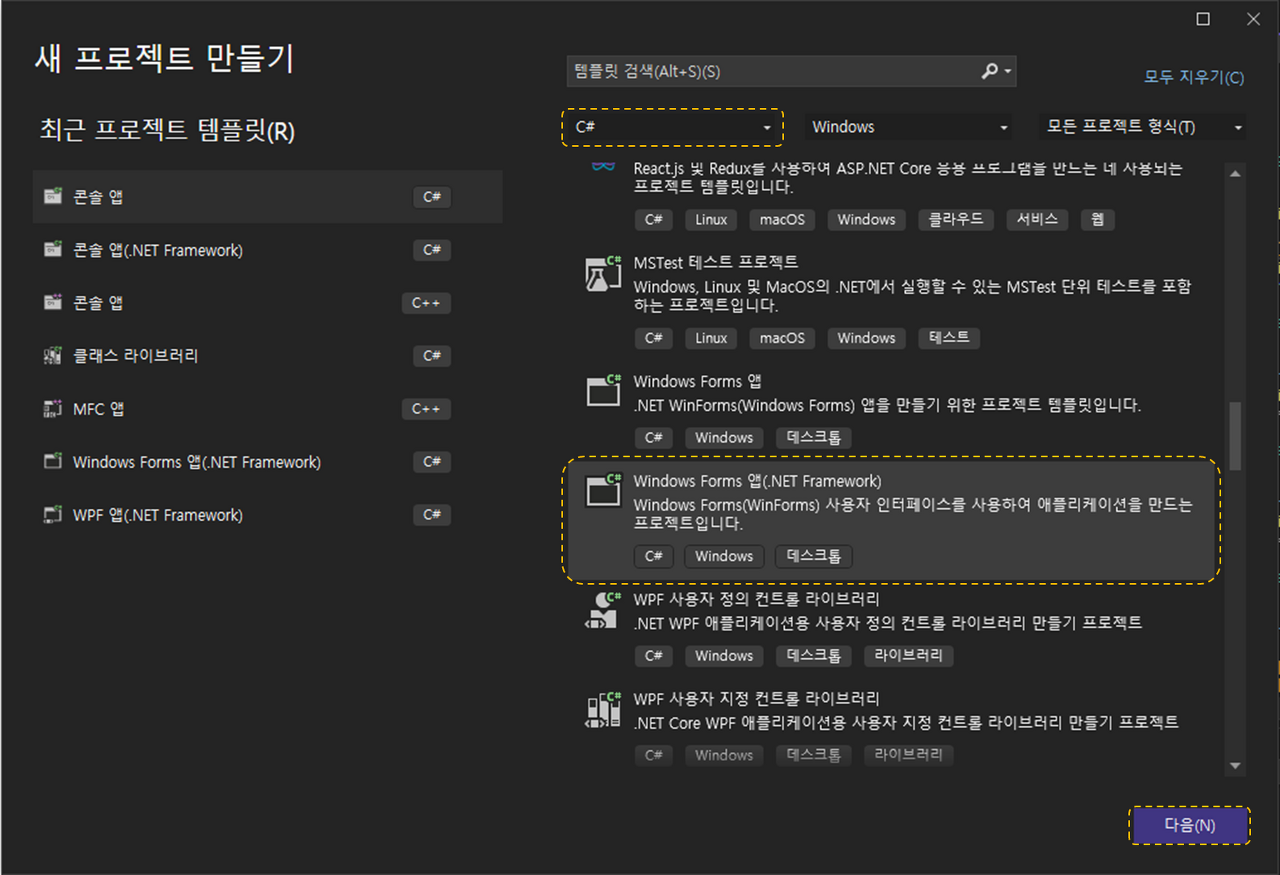The image size is (1280, 875).
Task: Click the Windows Forms 앱 template icon
Action: 603,390
